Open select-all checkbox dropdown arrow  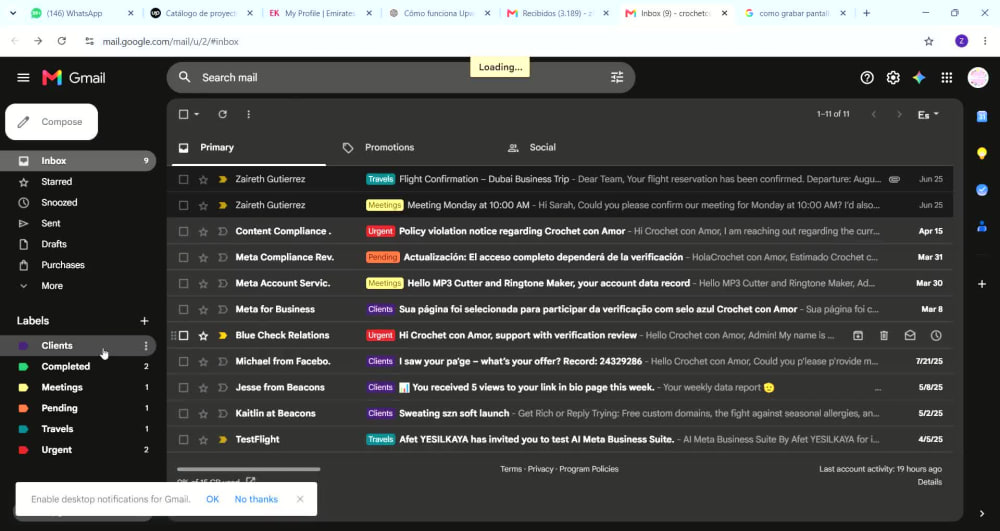pyautogui.click(x=196, y=114)
